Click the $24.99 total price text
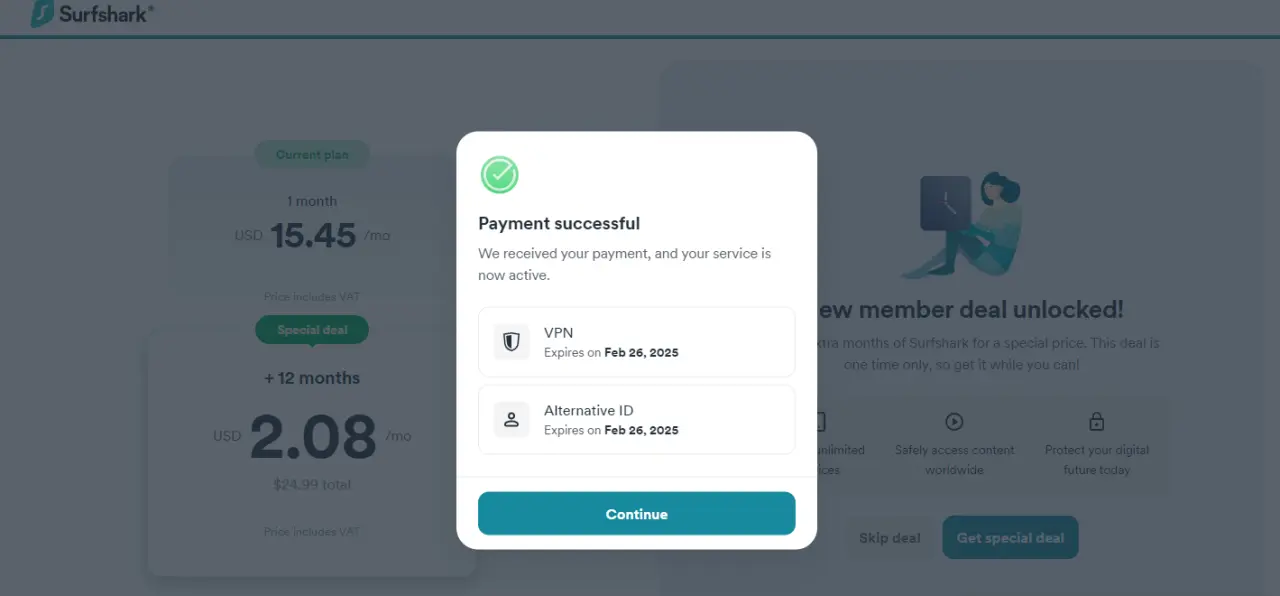 coord(312,485)
